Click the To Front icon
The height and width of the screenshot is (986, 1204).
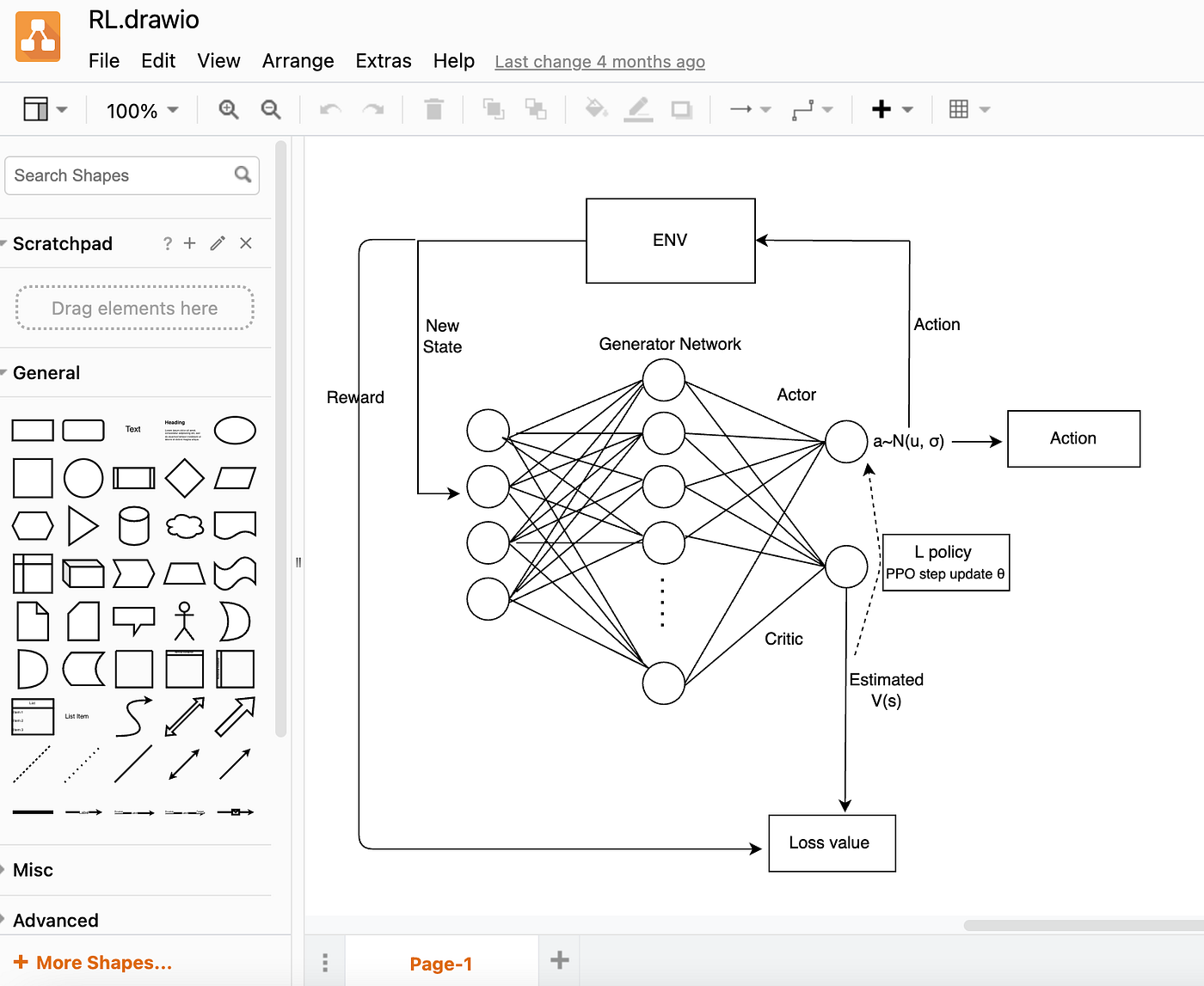click(494, 109)
